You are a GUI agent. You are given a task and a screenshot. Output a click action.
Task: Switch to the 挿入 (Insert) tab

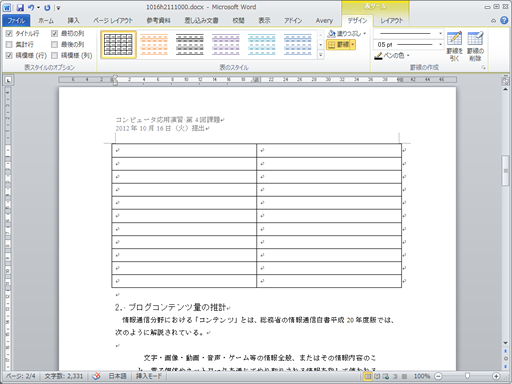click(73, 21)
